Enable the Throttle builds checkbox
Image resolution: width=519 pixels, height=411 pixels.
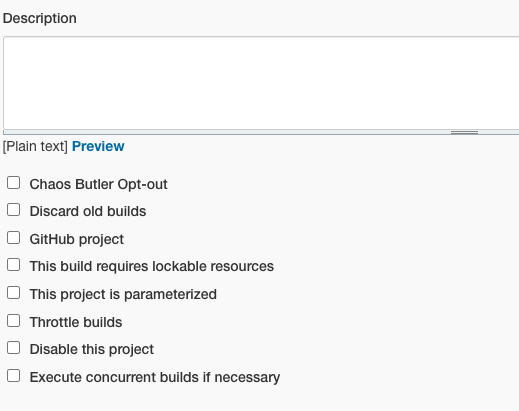pyautogui.click(x=13, y=321)
